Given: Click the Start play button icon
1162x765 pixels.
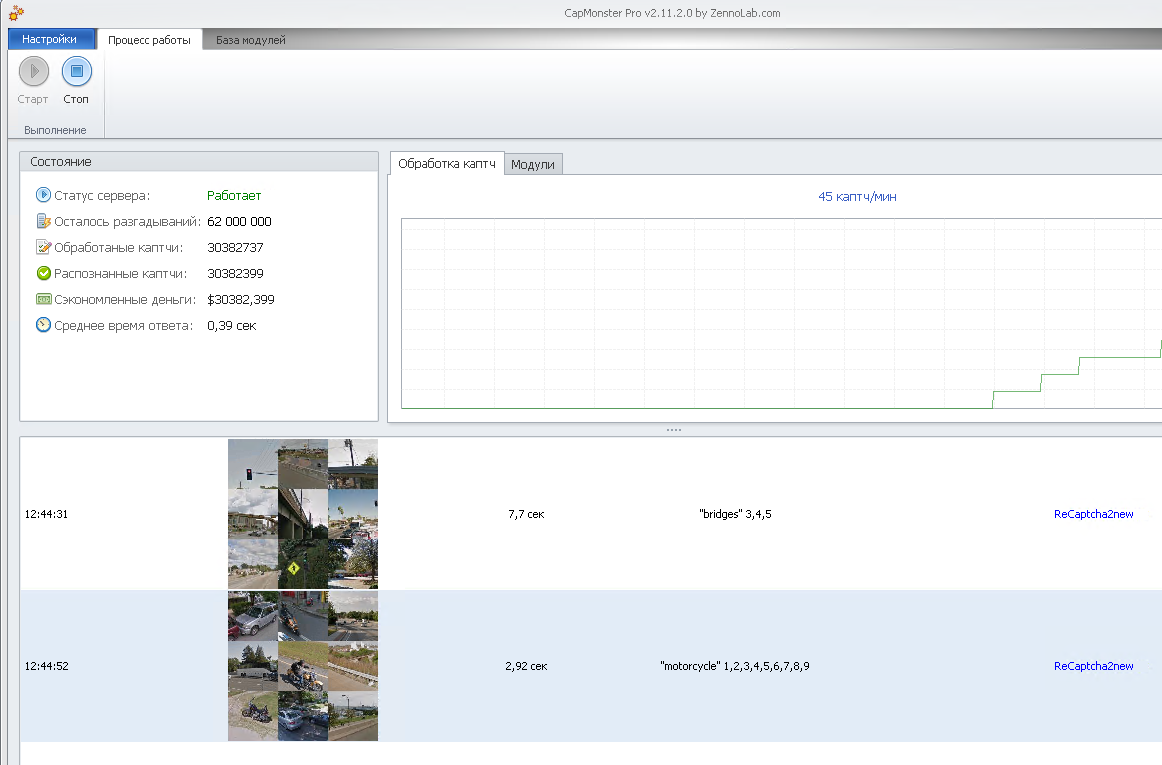Looking at the screenshot, I should click(33, 71).
